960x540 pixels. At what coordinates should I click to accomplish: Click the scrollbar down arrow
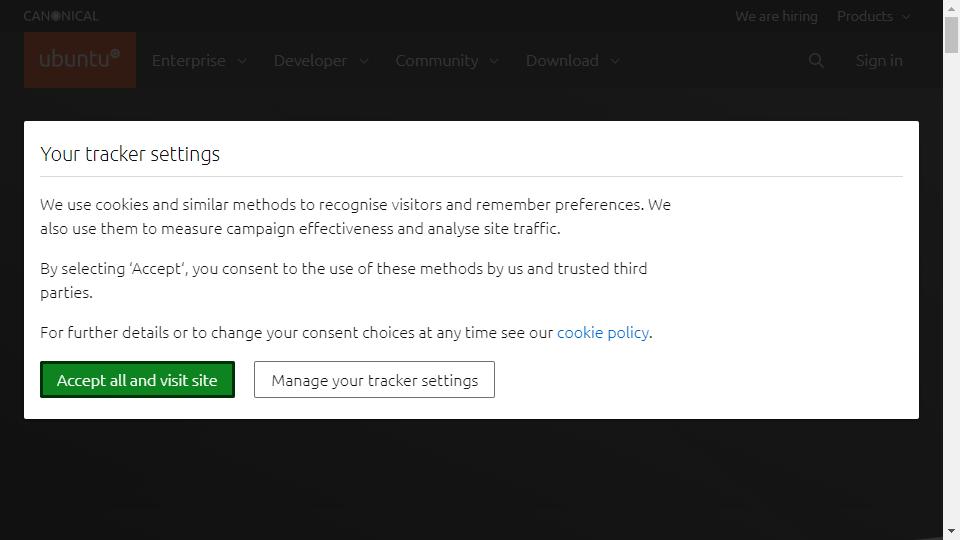pyautogui.click(x=951, y=531)
